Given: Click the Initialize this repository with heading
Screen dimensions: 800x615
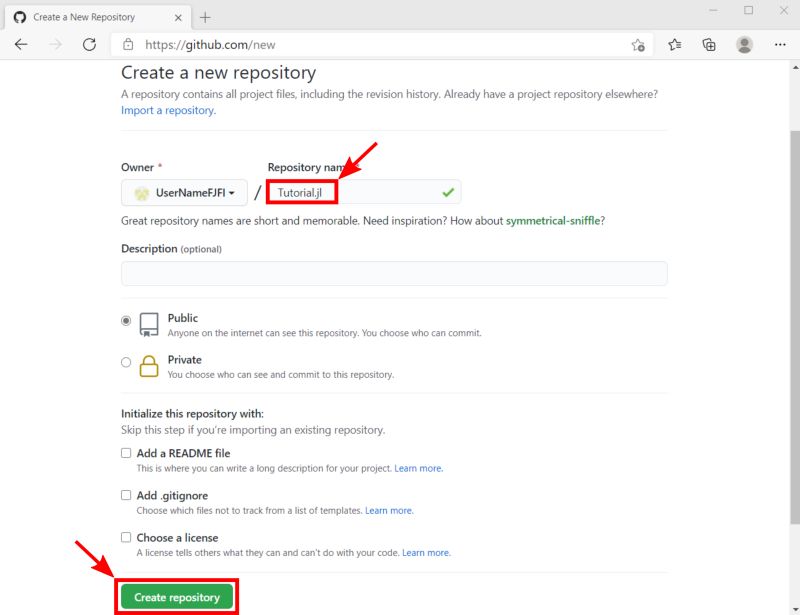Looking at the screenshot, I should (192, 413).
